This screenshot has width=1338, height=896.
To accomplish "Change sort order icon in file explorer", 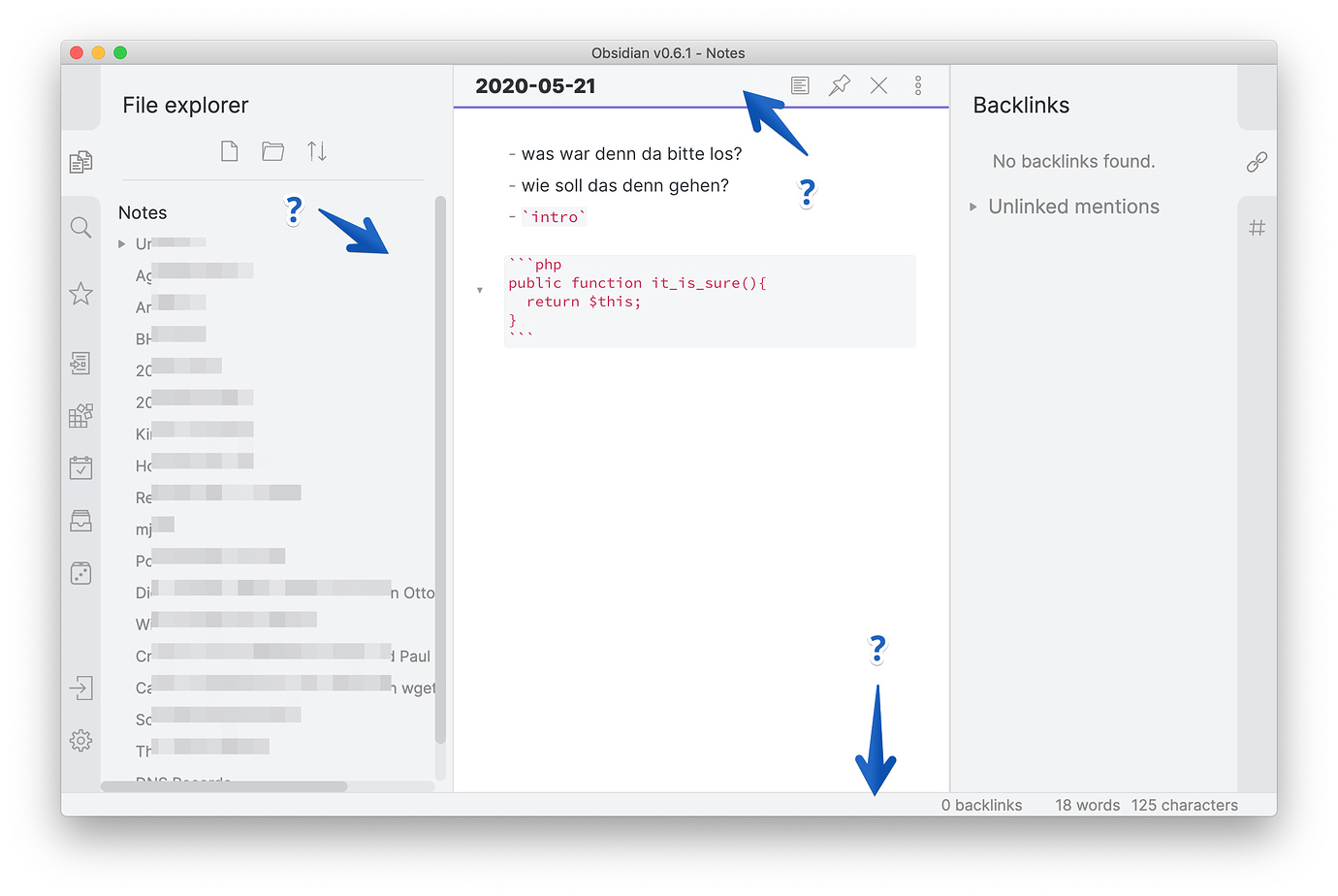I will 317,151.
